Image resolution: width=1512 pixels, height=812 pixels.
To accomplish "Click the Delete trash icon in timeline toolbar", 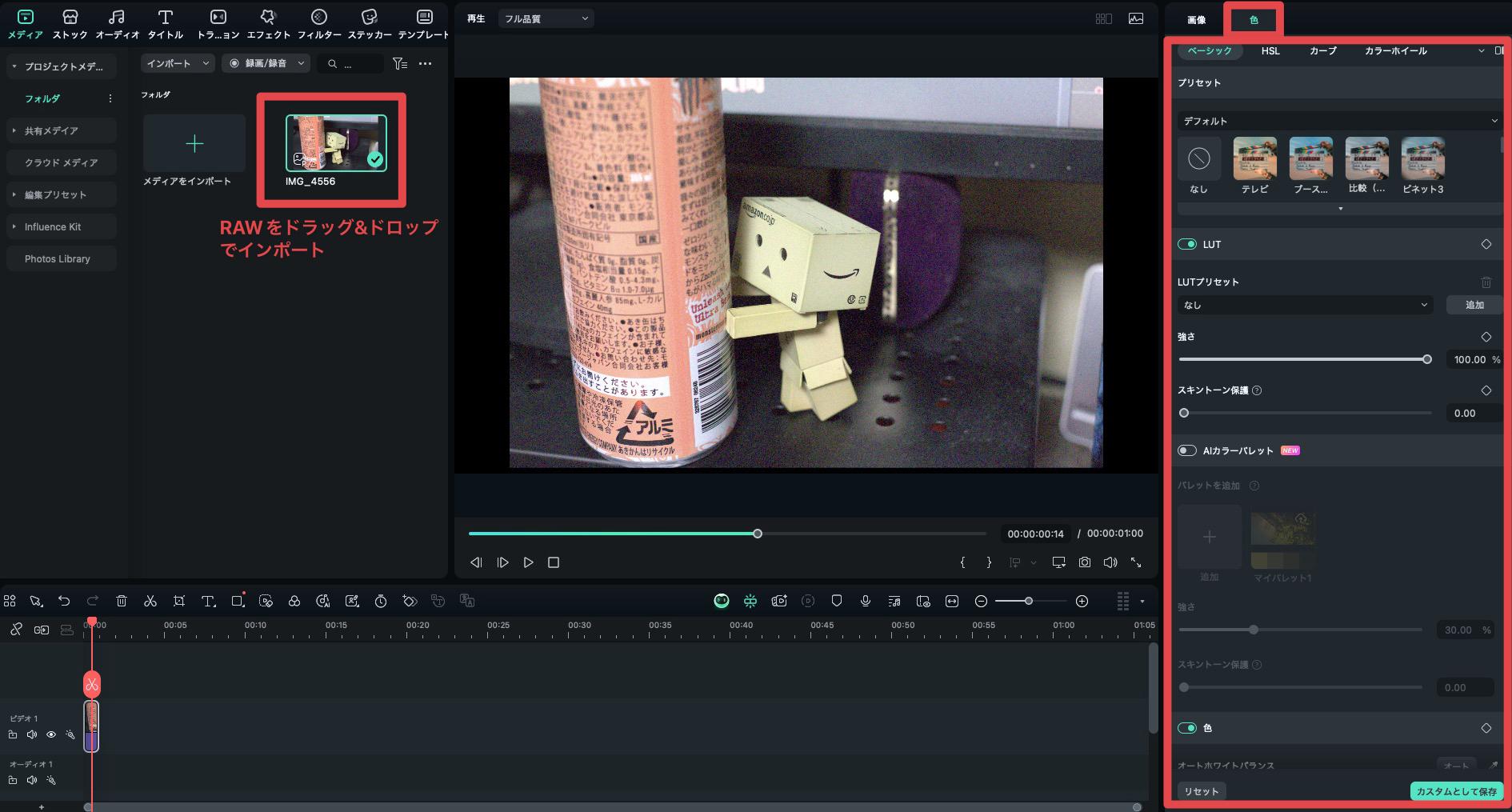I will point(122,601).
